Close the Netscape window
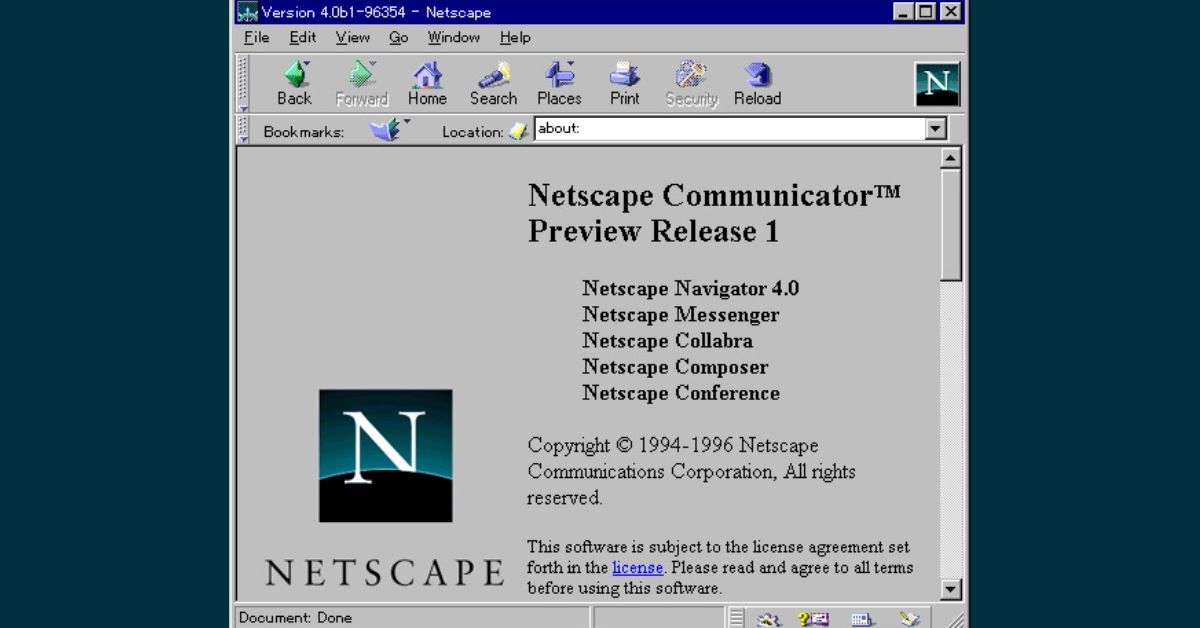This screenshot has width=1200, height=628. pyautogui.click(x=950, y=12)
